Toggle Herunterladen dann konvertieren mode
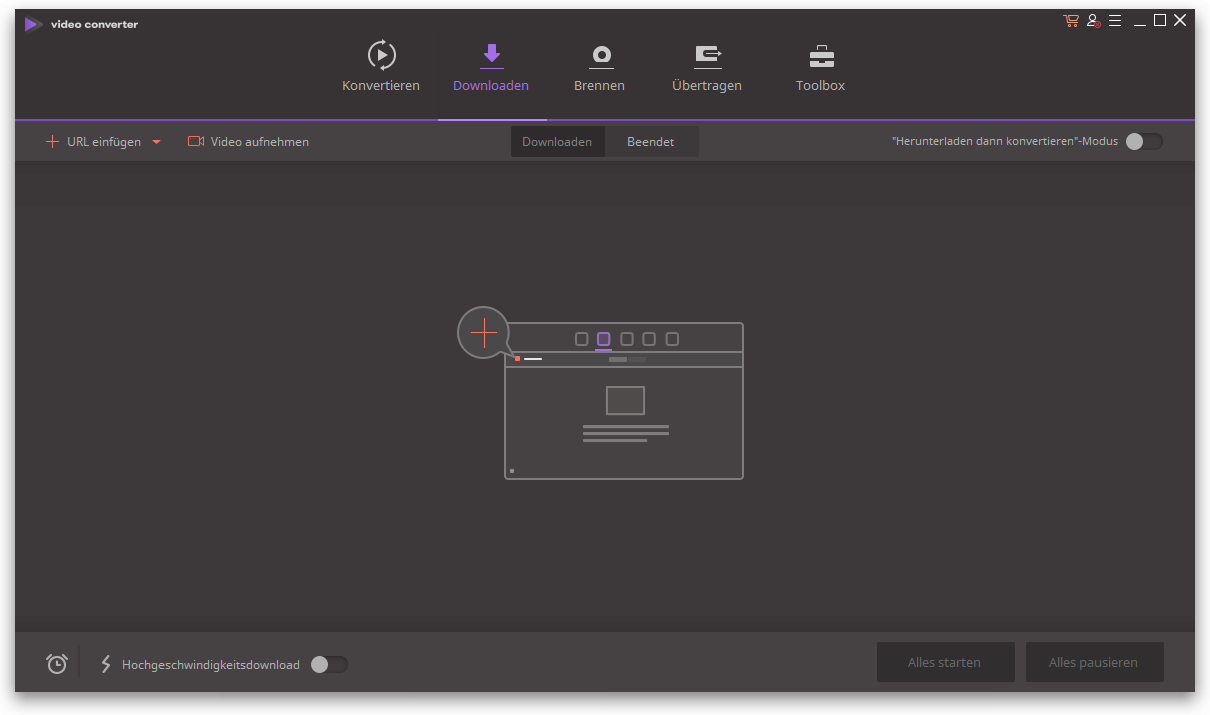 click(x=1144, y=142)
